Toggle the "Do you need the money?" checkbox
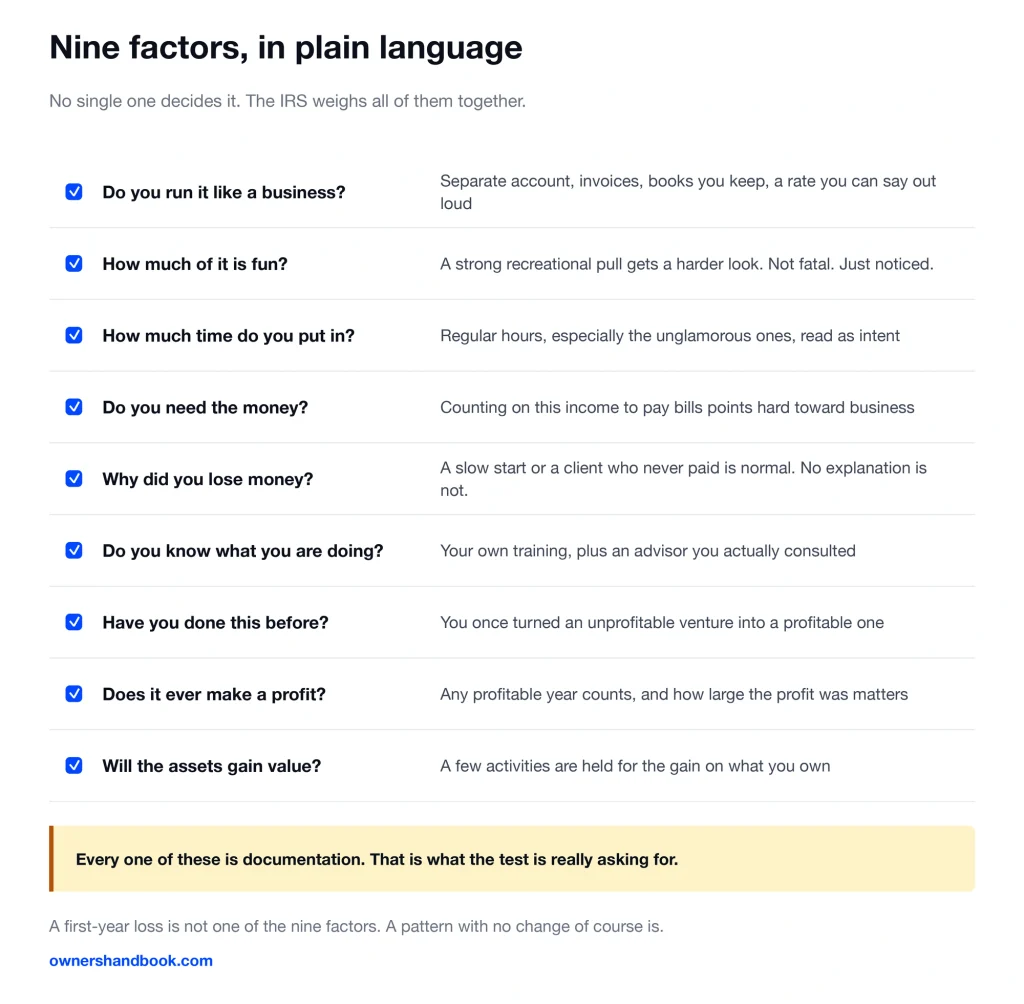Screen dimensions: 1024x1004 (x=74, y=408)
